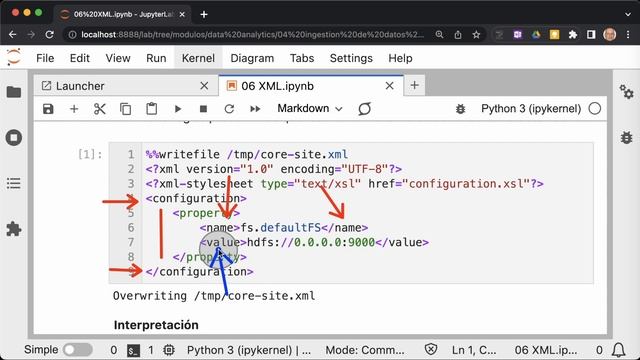The height and width of the screenshot is (360, 640).
Task: Paste cells from clipboard icon
Action: click(x=151, y=109)
